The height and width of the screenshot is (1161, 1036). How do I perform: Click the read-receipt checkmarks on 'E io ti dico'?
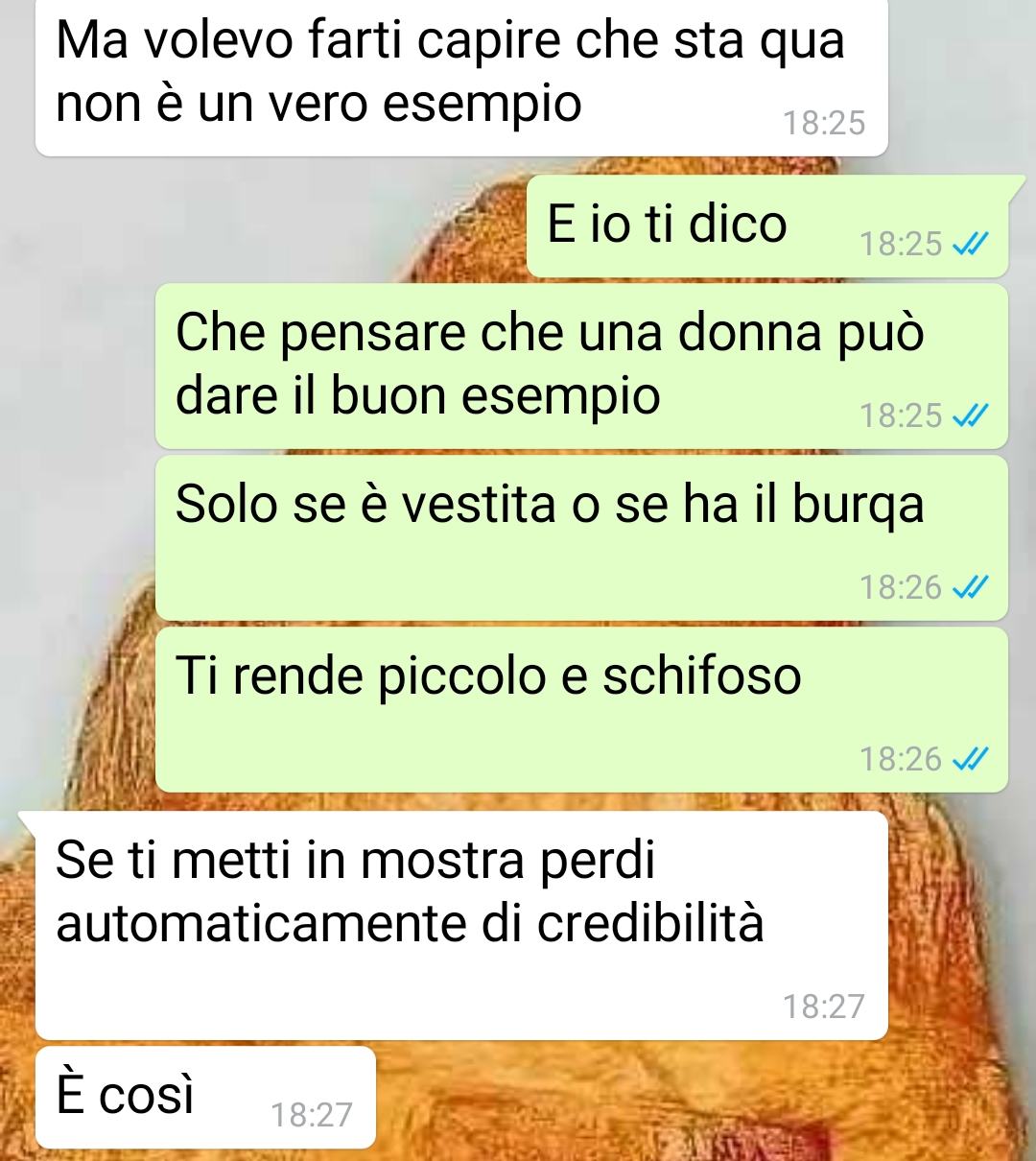click(x=971, y=245)
